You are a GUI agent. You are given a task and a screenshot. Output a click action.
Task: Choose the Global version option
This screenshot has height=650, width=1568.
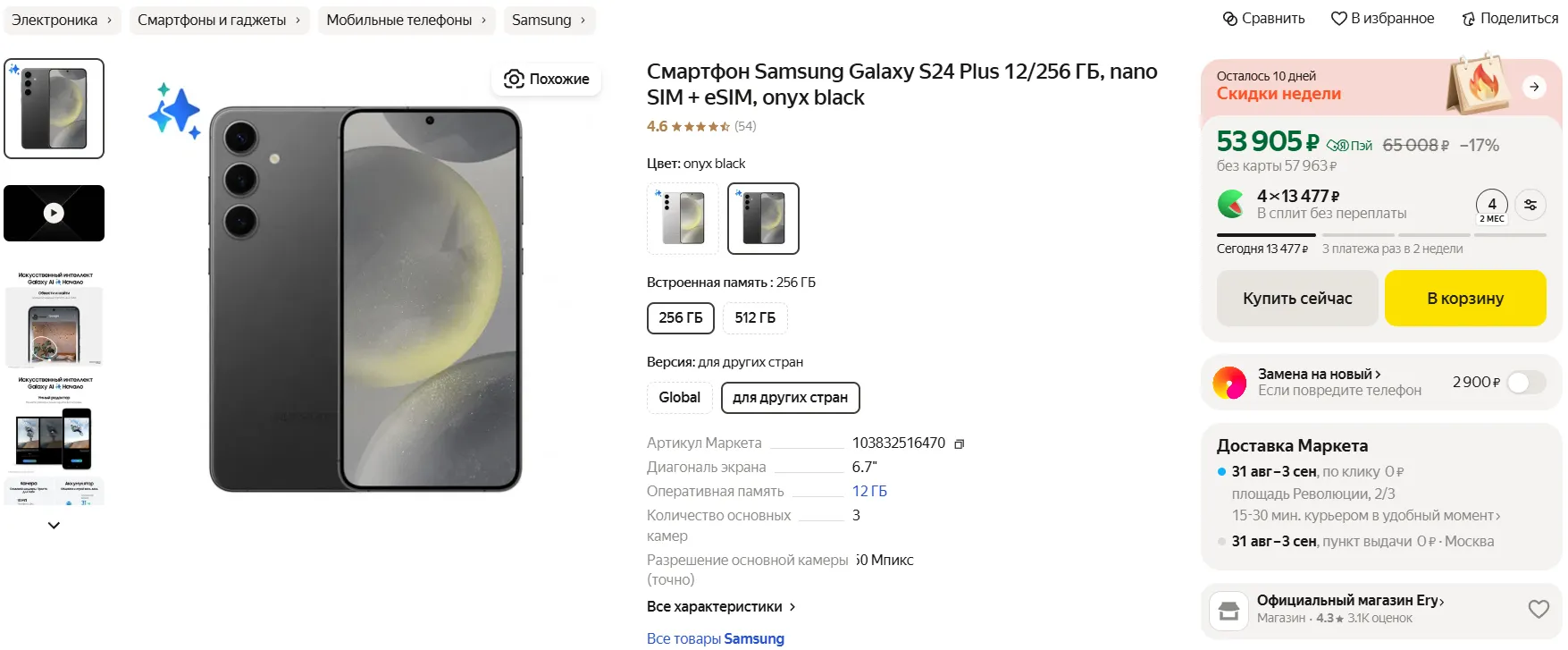point(679,398)
